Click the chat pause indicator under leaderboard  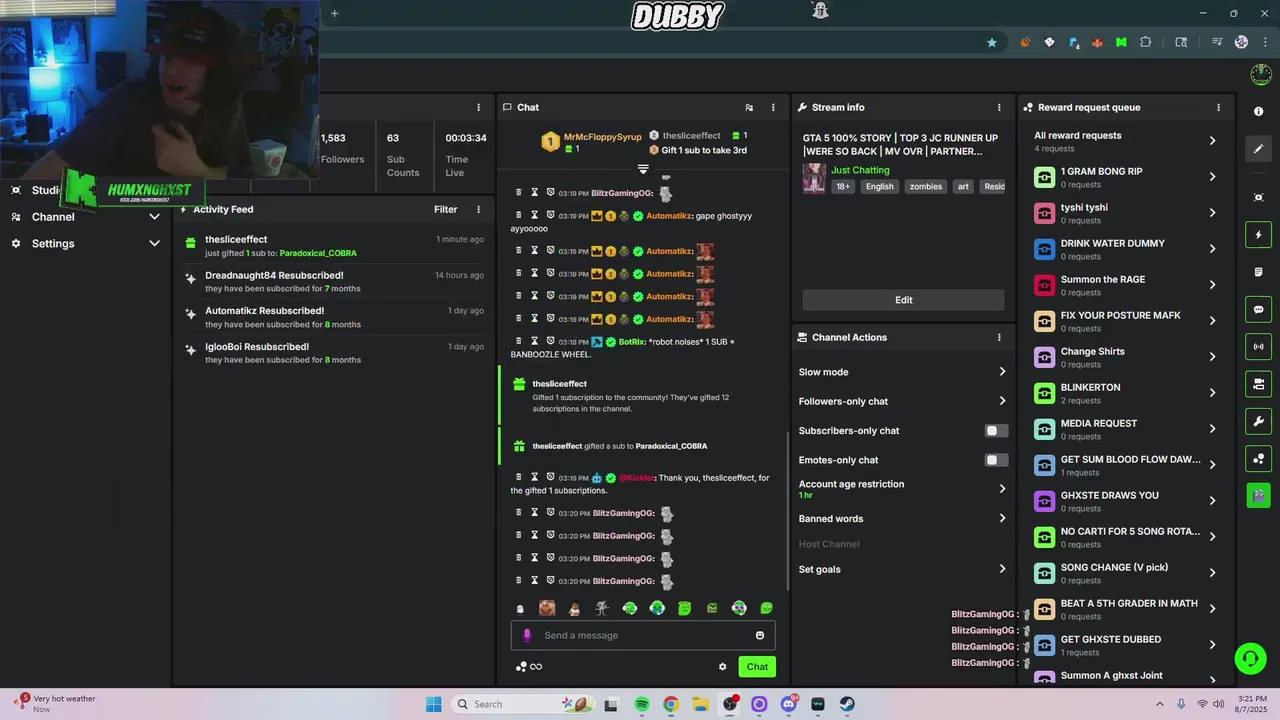643,169
